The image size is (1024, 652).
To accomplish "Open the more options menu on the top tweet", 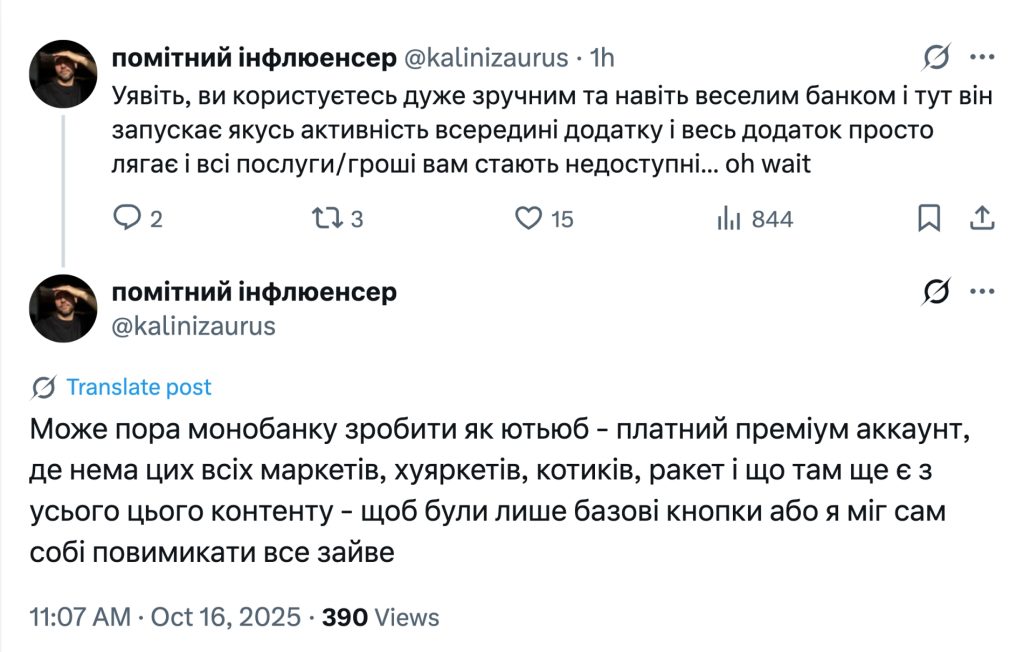I will [x=981, y=57].
